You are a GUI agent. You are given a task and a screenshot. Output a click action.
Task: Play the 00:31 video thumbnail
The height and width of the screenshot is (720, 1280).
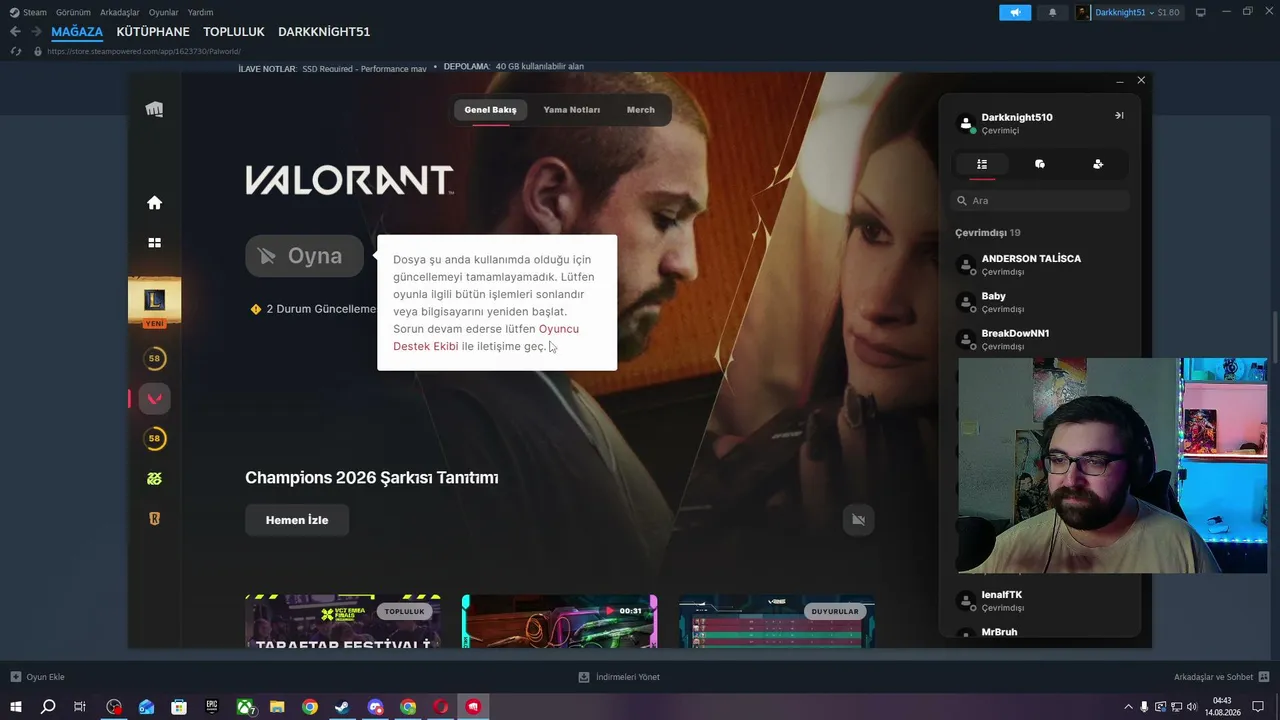559,621
